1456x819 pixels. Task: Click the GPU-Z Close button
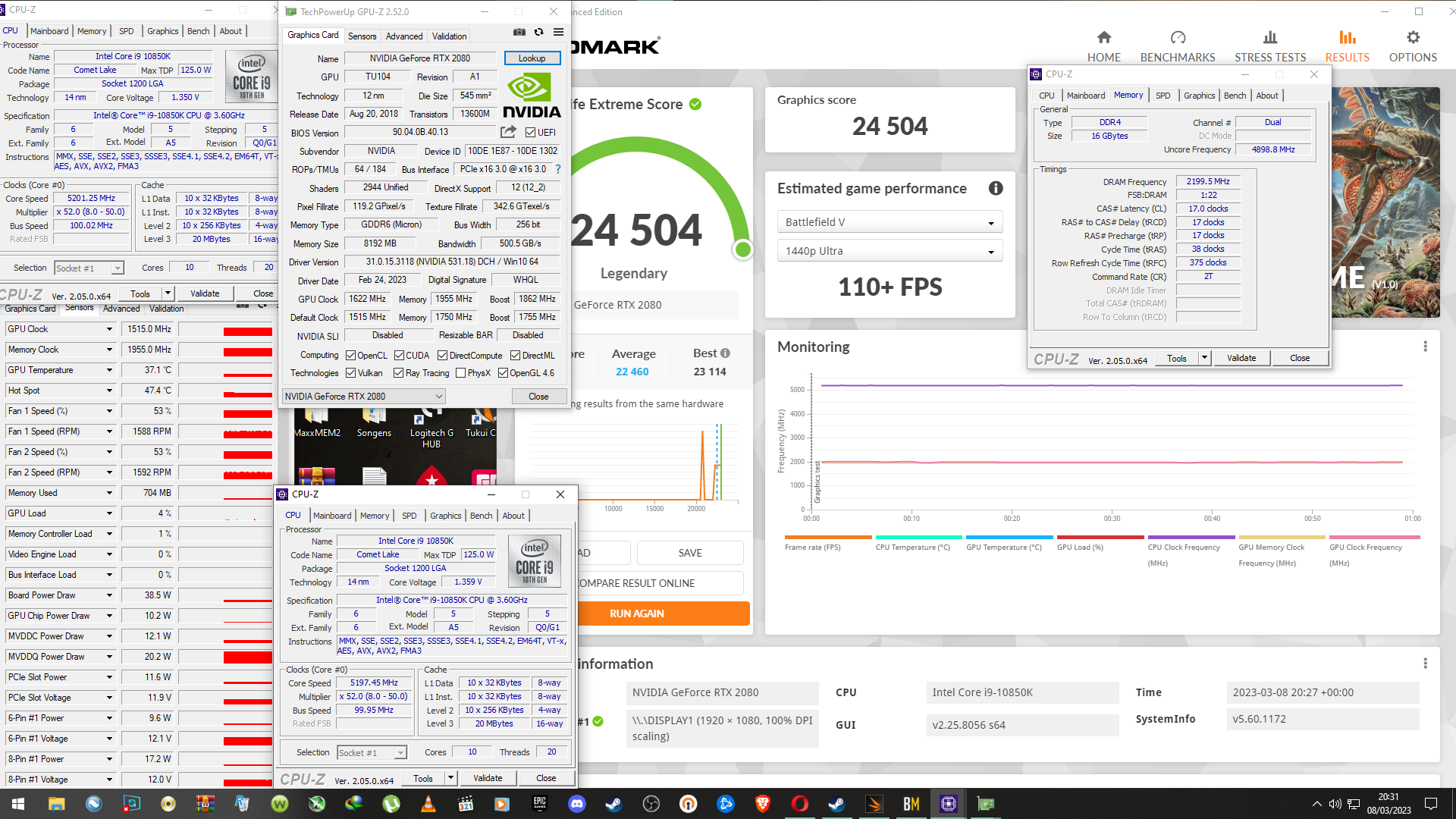click(x=538, y=397)
